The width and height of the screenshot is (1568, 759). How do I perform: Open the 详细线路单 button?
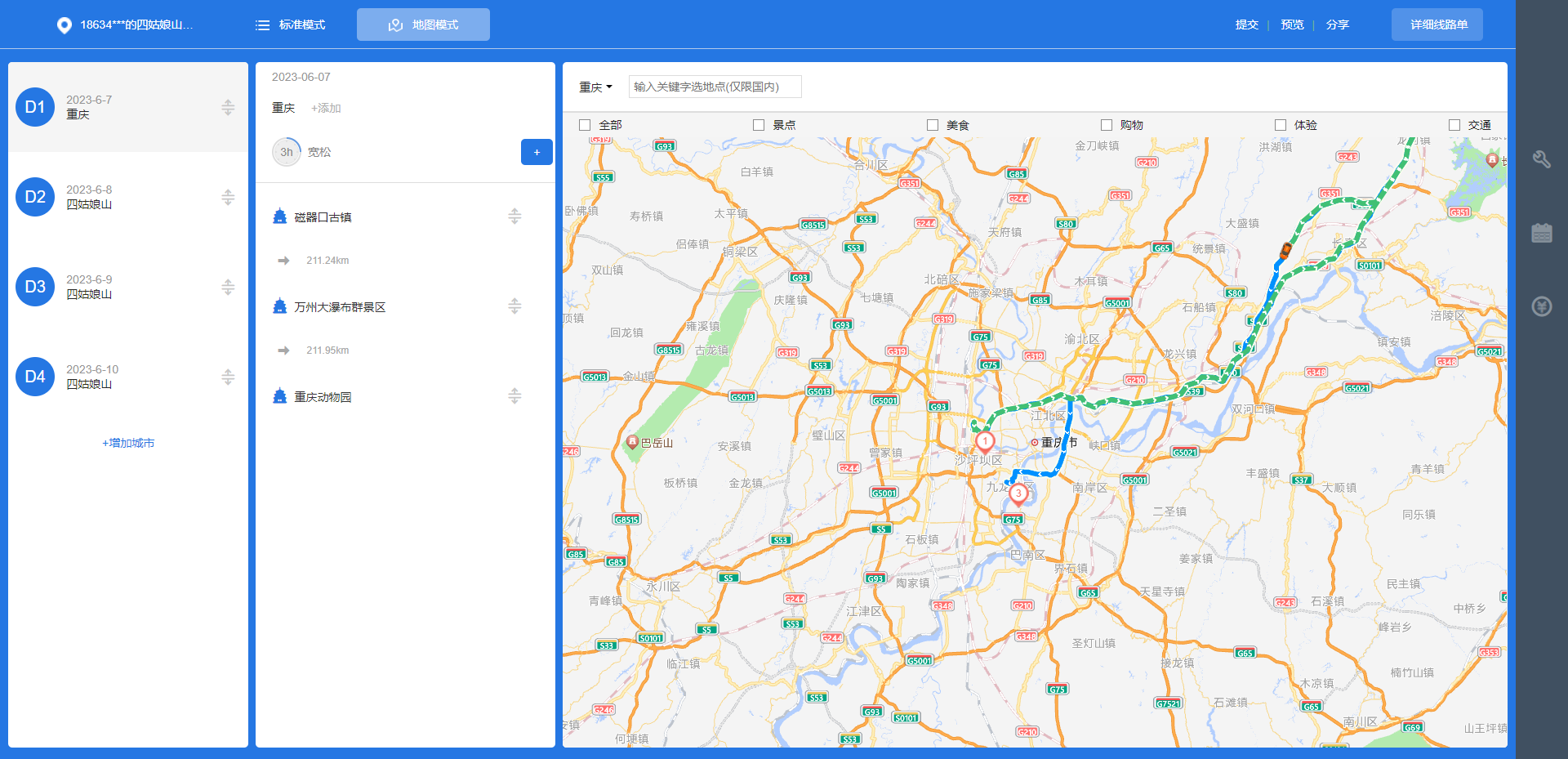1437,25
